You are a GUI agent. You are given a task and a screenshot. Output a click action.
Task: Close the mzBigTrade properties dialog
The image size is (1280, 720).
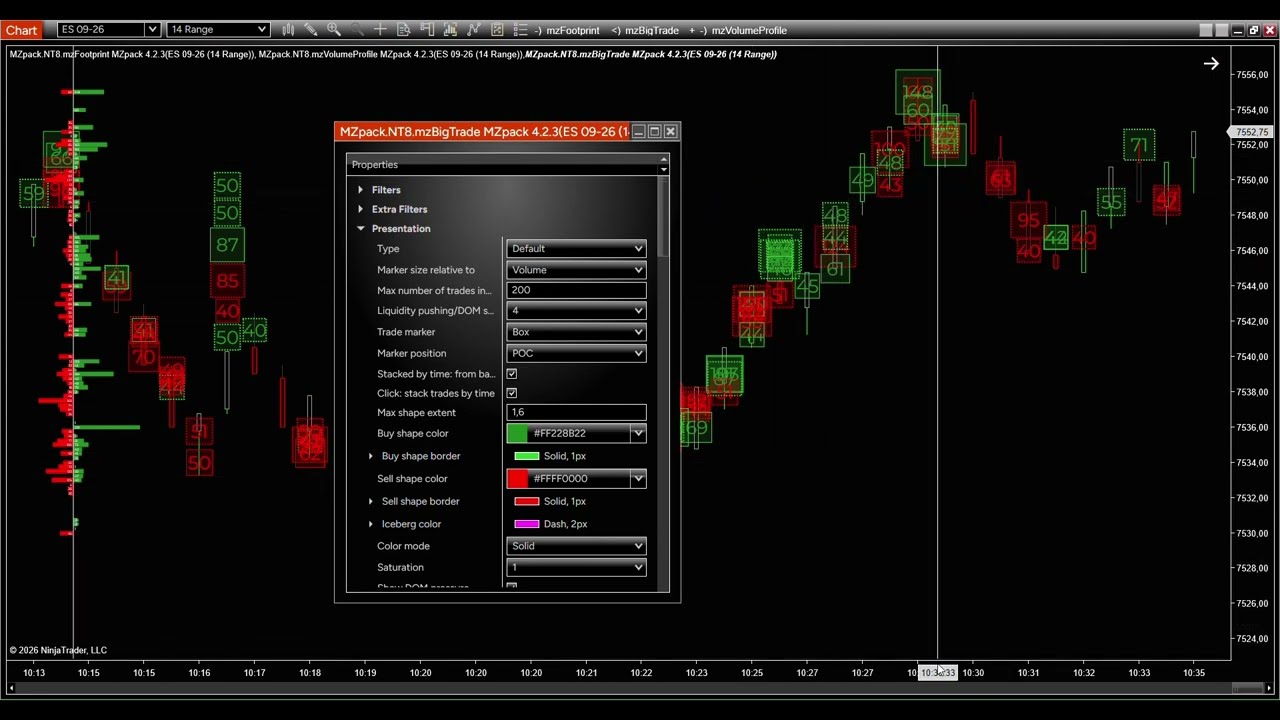[x=670, y=132]
